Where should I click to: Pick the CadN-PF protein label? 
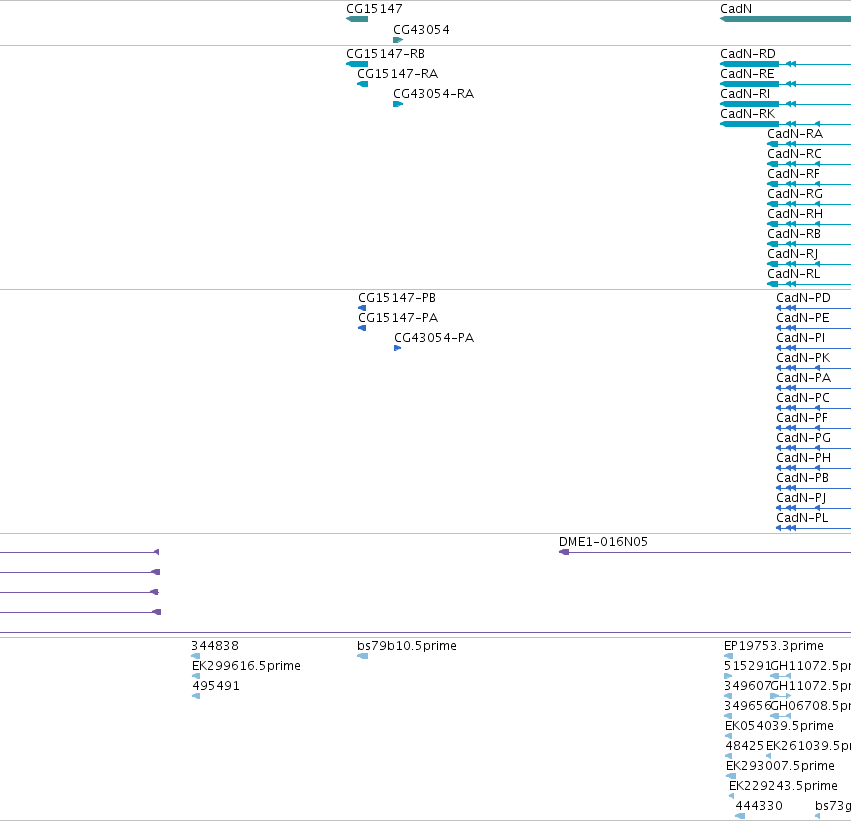click(802, 418)
